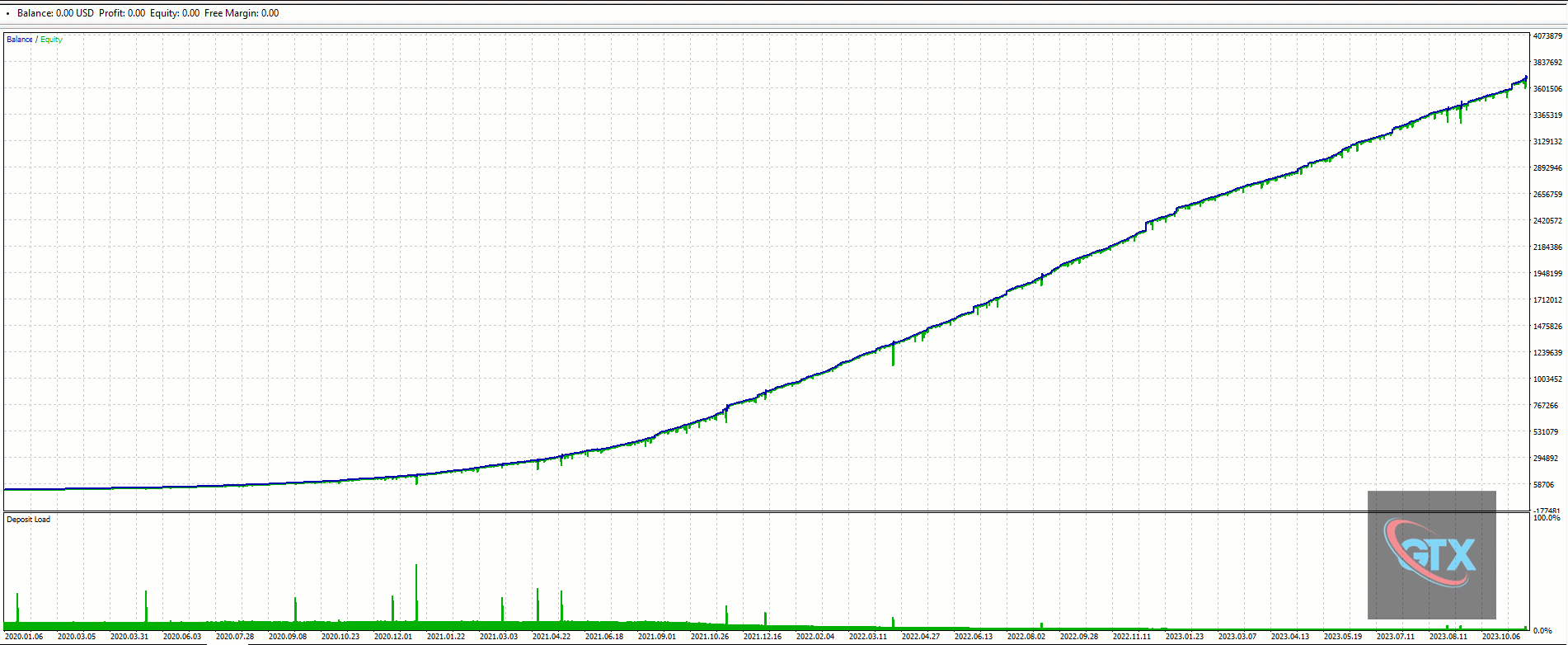Click the Balance: 0.00 USD header text
The width and height of the screenshot is (1568, 645).
[x=55, y=13]
